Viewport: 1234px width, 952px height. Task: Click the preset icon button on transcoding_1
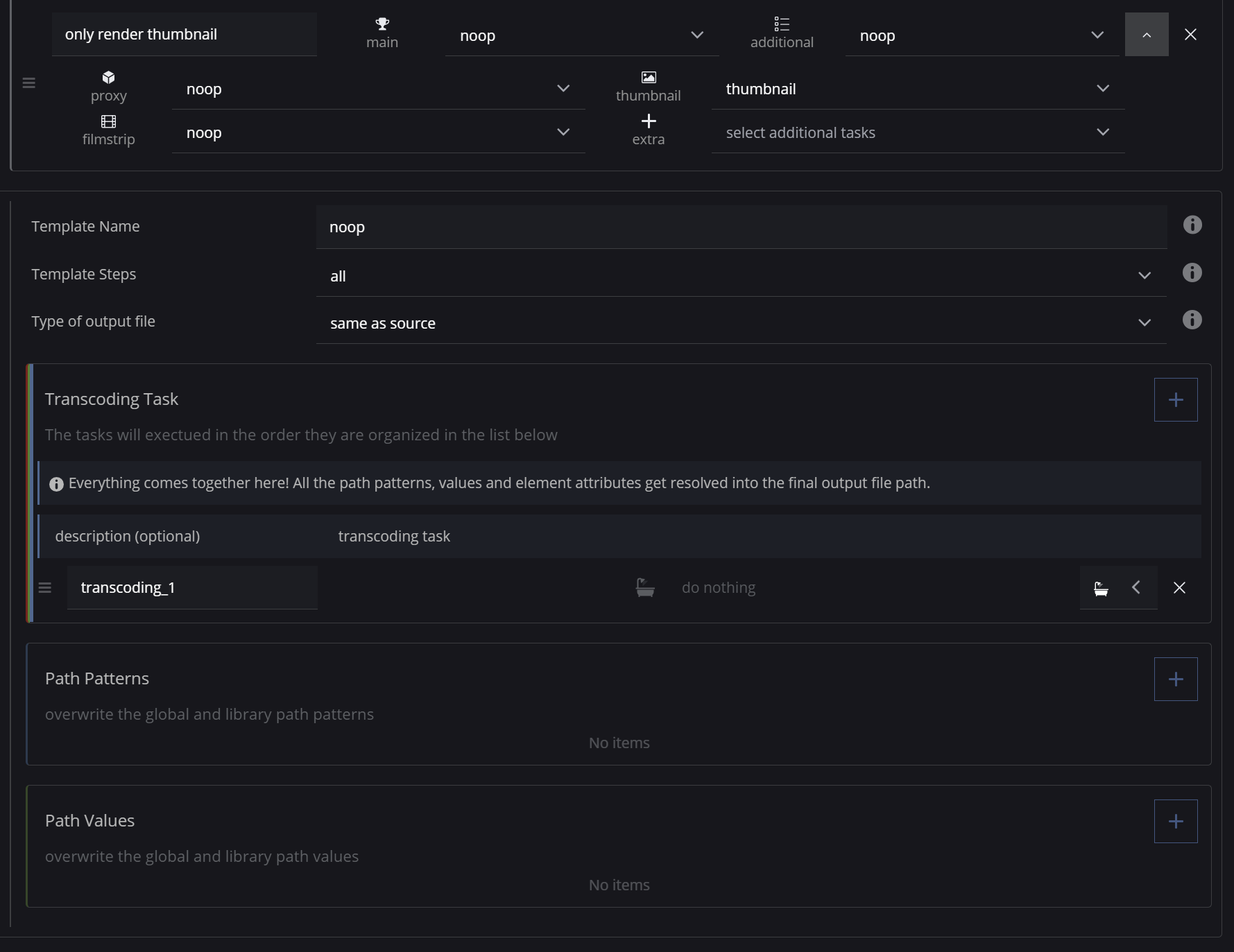pyautogui.click(x=1100, y=588)
